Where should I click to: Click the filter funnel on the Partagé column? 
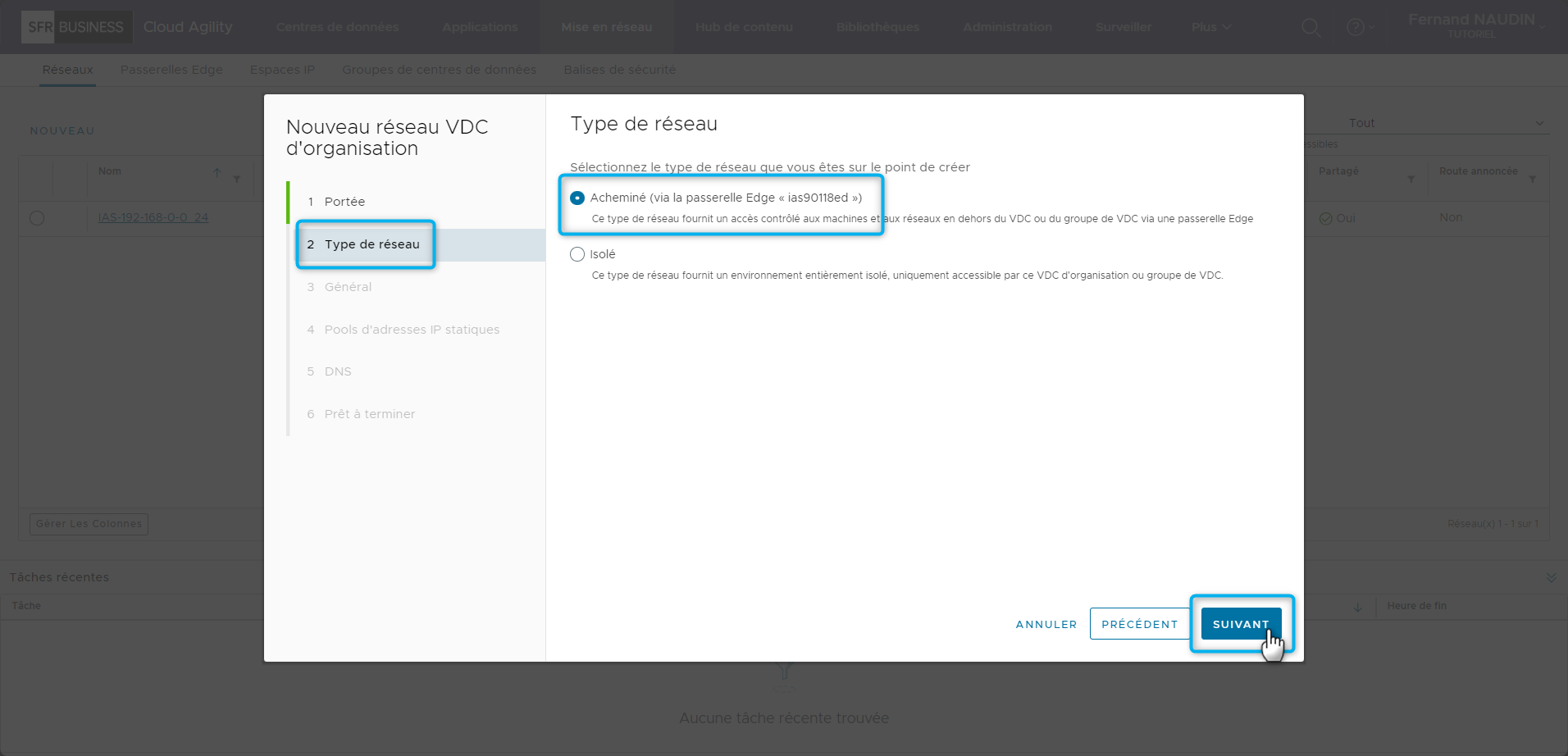(1411, 178)
